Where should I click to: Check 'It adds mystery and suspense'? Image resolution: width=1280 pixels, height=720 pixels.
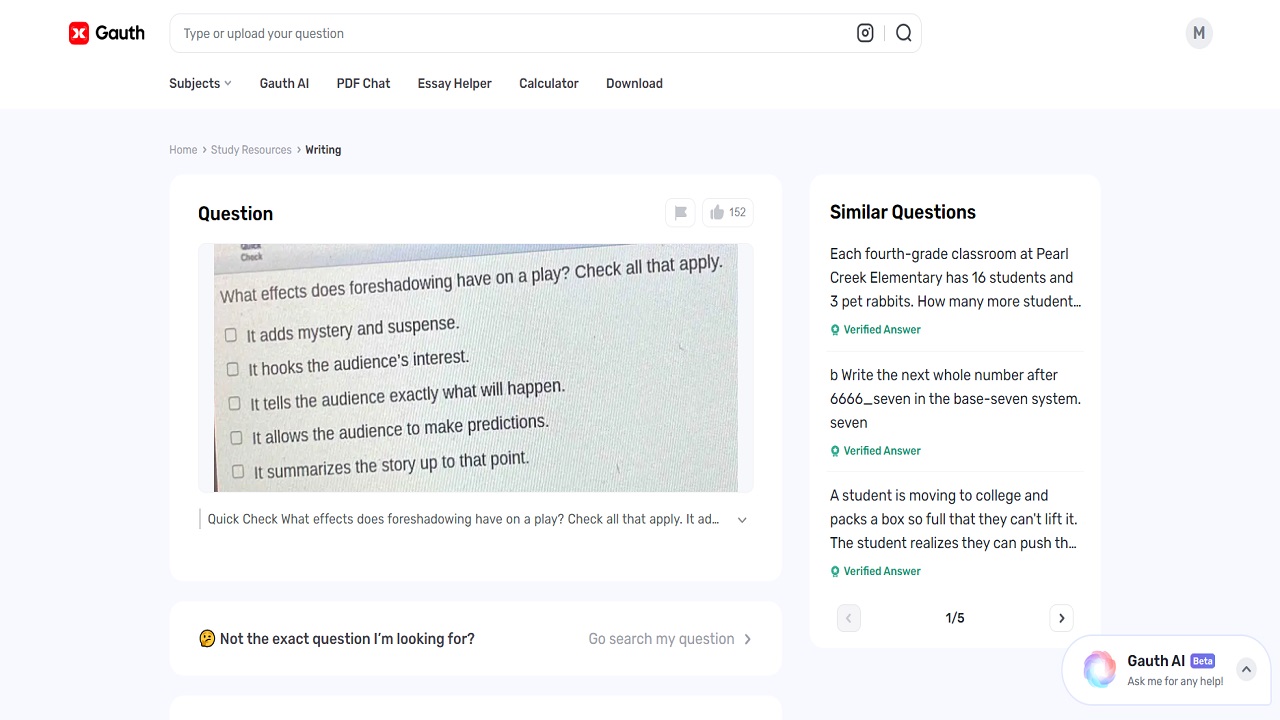coord(230,334)
